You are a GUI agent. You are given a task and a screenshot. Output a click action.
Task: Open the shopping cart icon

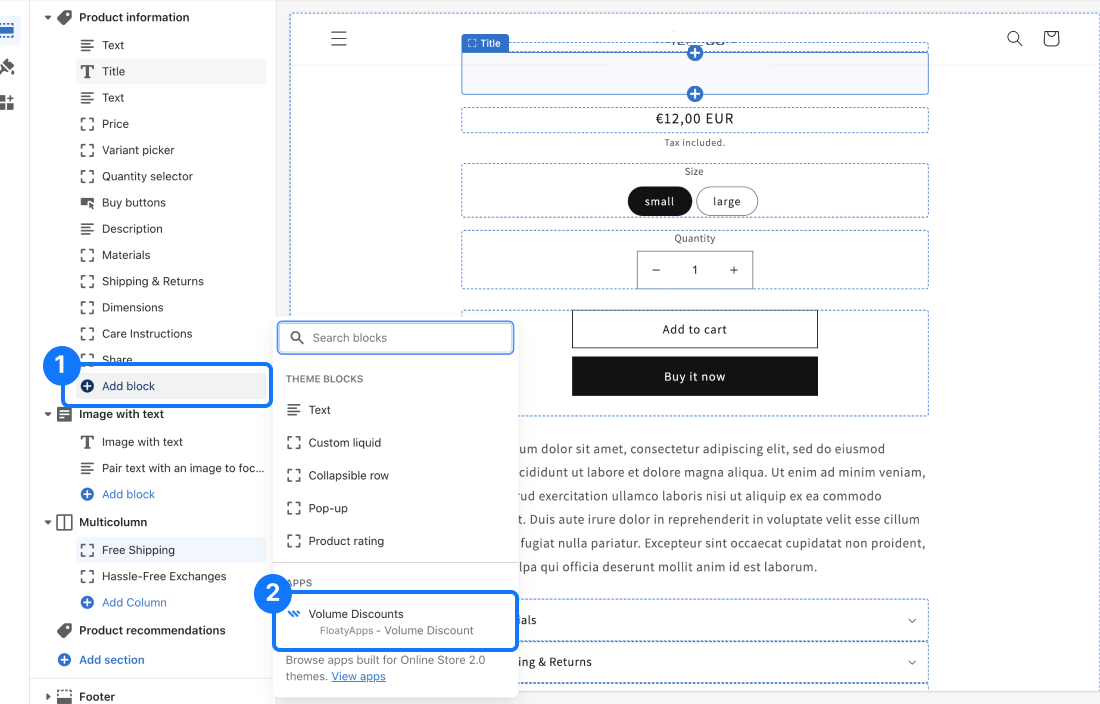(x=1050, y=39)
